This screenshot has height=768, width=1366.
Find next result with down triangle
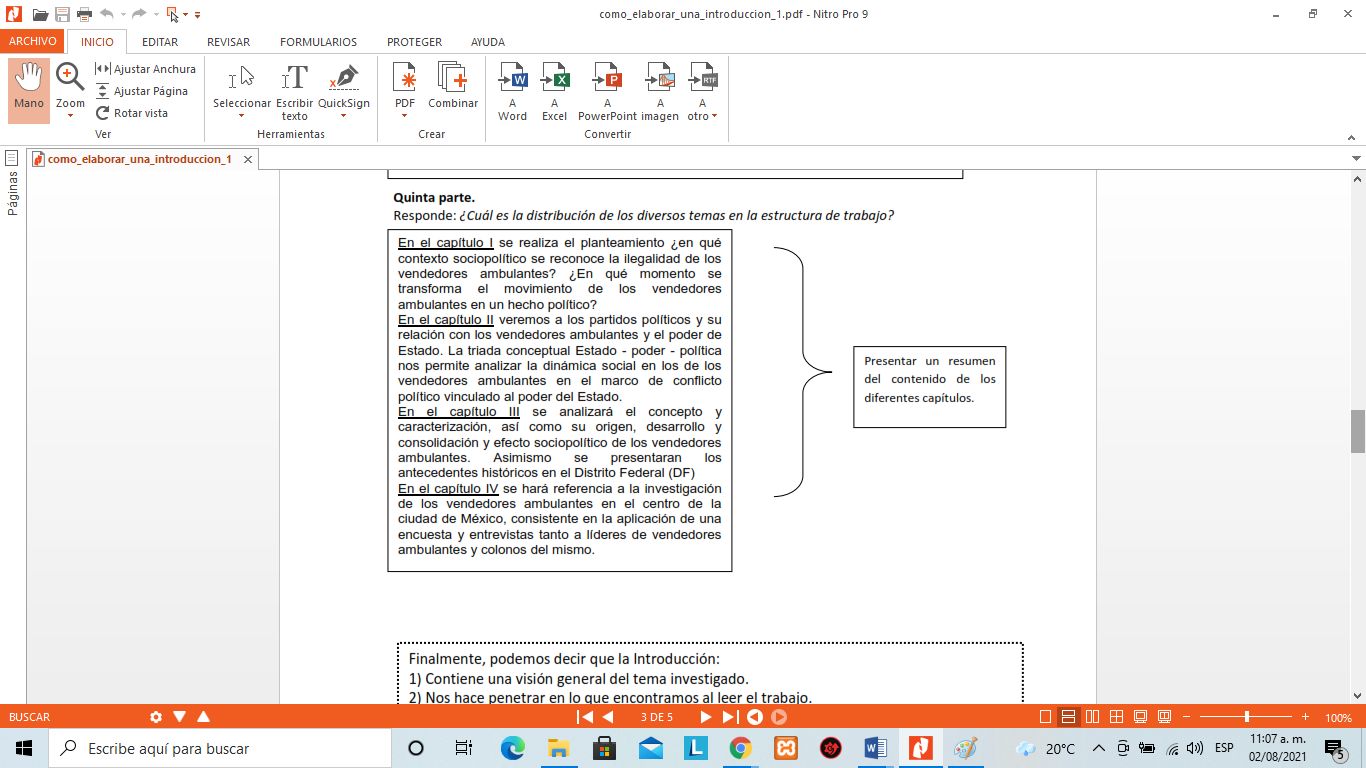[x=180, y=717]
